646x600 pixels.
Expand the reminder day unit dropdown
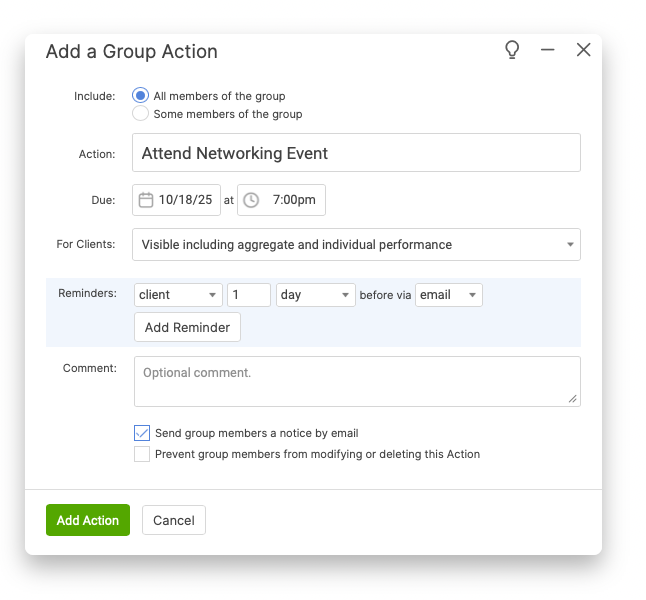[315, 295]
